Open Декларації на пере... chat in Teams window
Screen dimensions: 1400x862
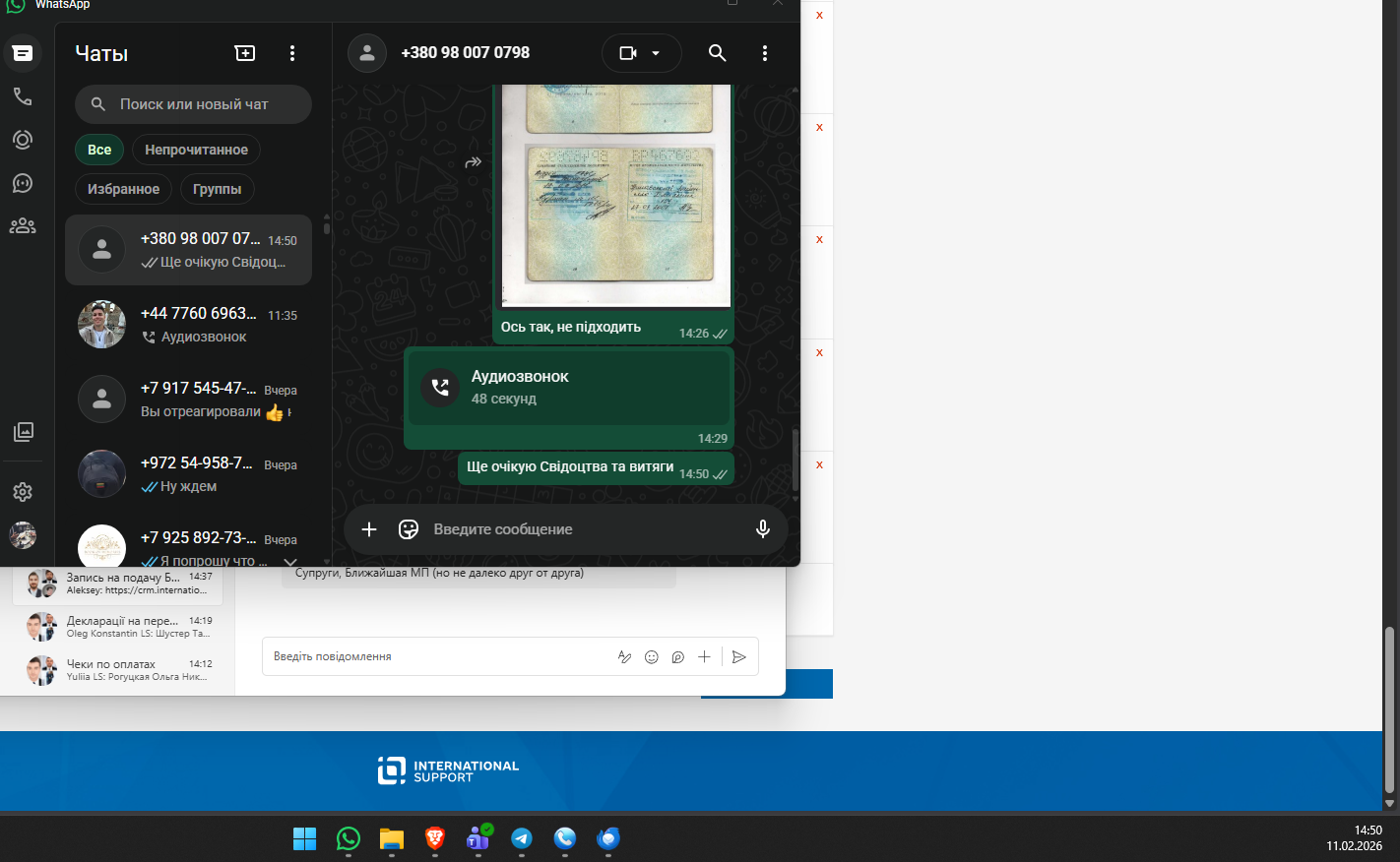tap(118, 627)
